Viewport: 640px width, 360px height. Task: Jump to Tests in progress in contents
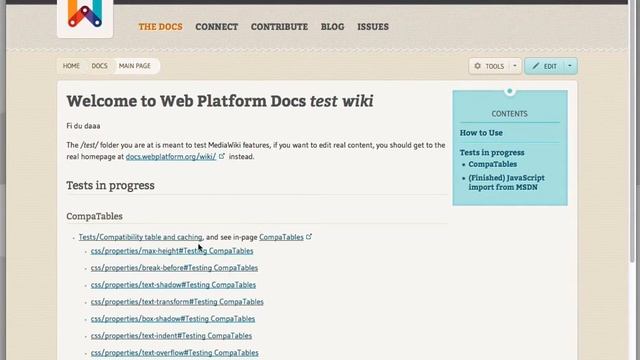coord(492,152)
